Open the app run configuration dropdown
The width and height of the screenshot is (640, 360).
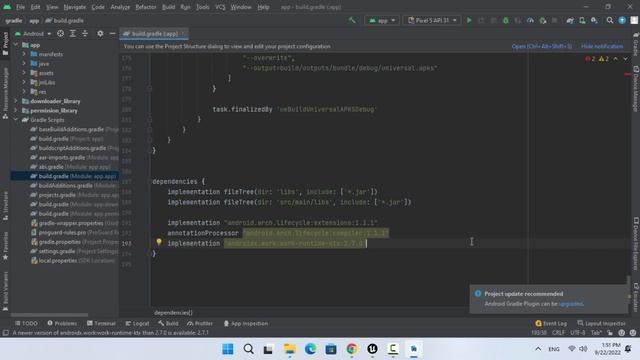[382, 20]
